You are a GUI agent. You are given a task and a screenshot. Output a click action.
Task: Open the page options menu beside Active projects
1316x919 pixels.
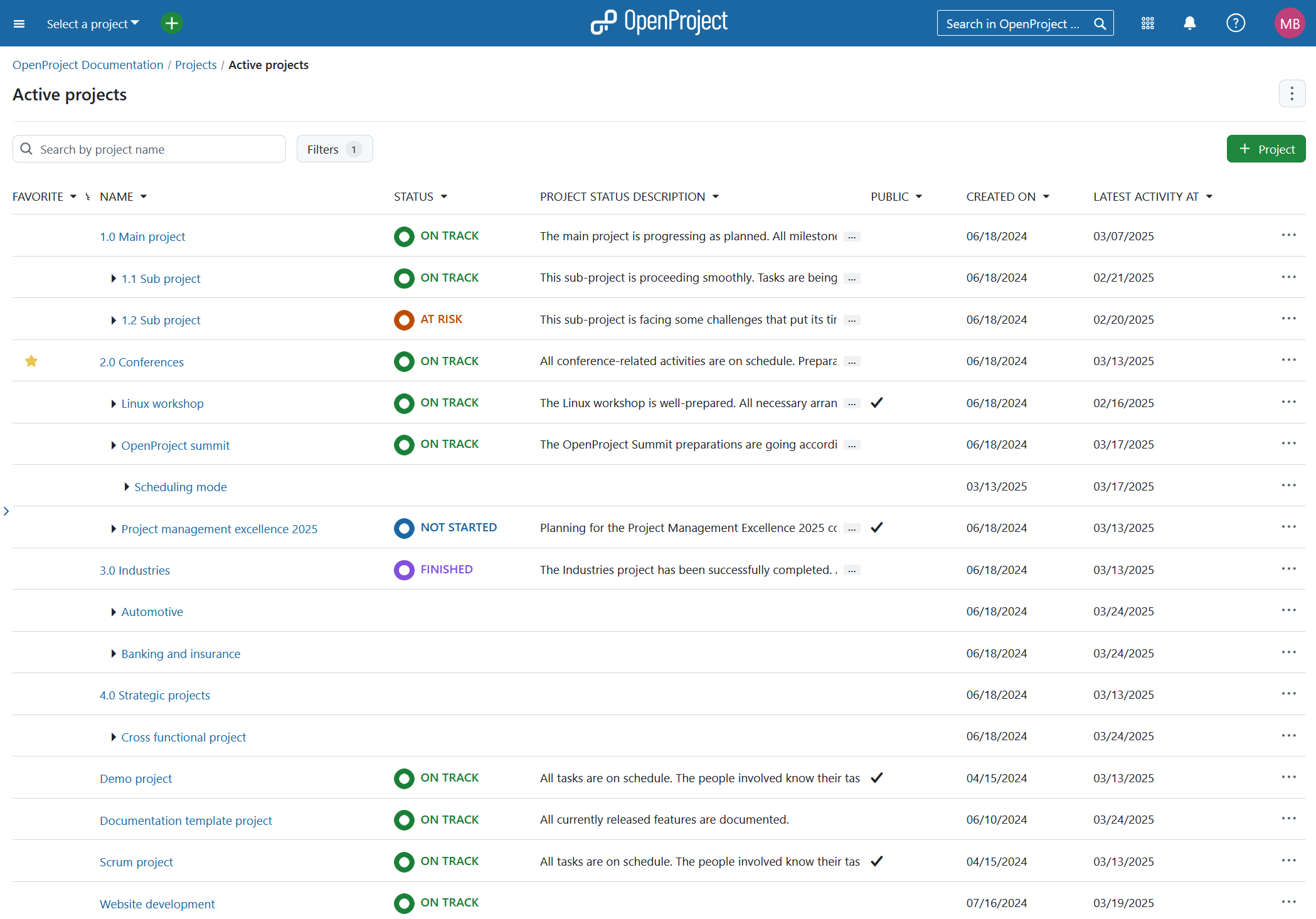[1292, 93]
